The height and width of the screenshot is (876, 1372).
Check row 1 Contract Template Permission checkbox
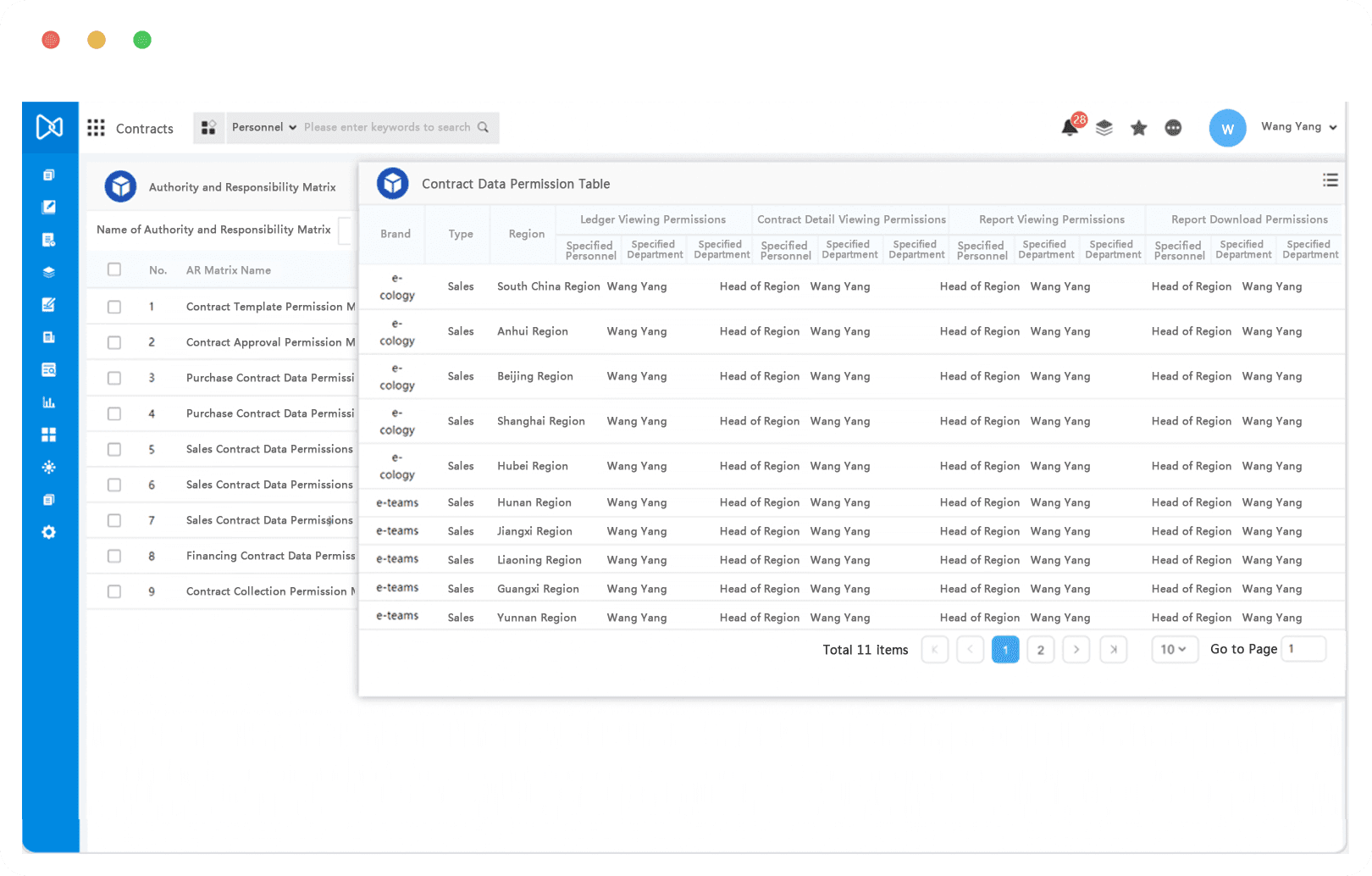click(x=114, y=307)
